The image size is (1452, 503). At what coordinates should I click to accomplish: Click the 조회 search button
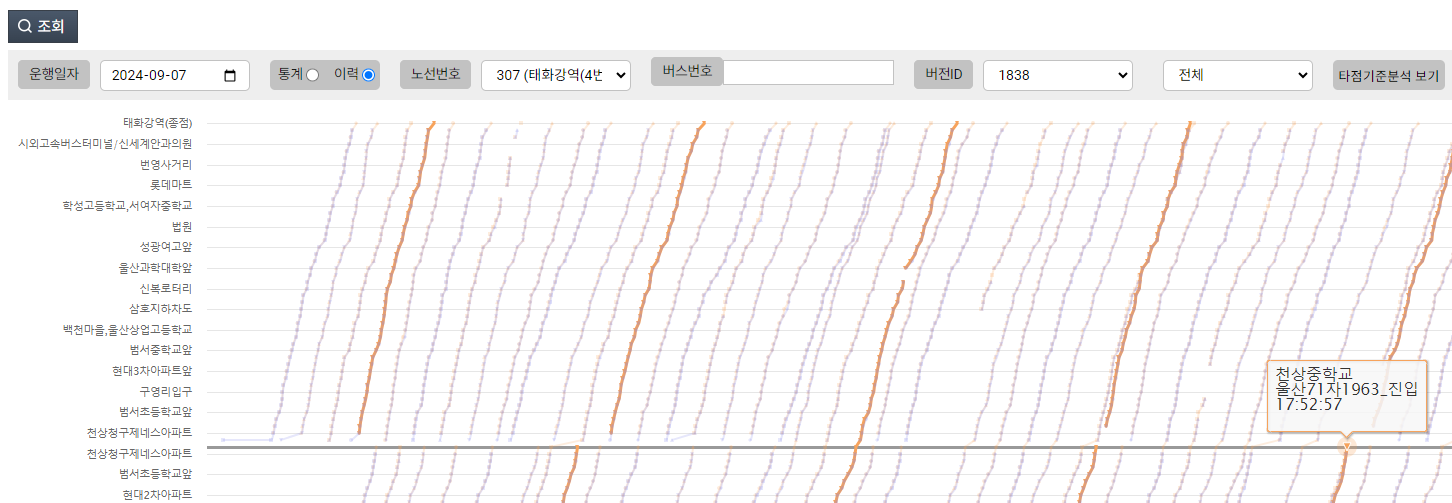click(43, 27)
